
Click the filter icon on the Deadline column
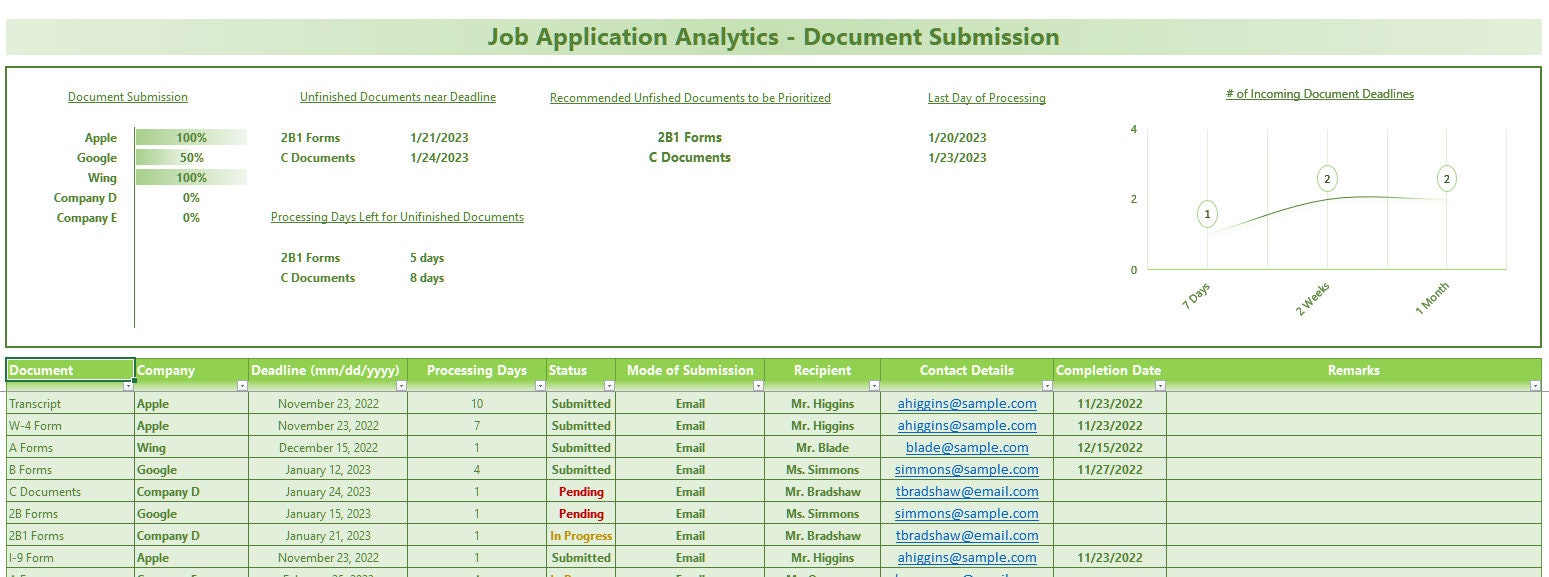[x=400, y=384]
